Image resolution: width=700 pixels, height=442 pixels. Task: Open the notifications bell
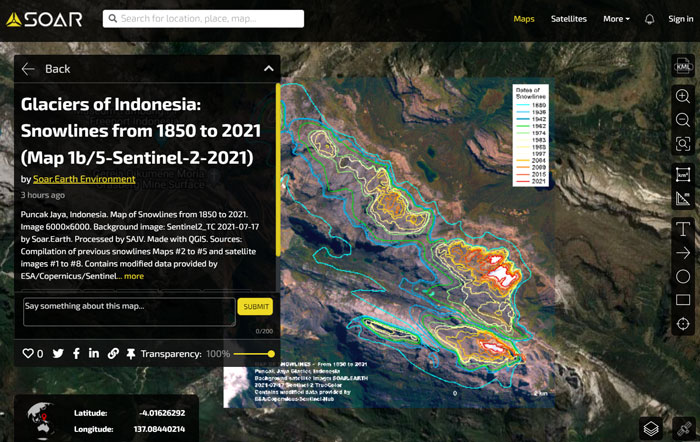[650, 19]
